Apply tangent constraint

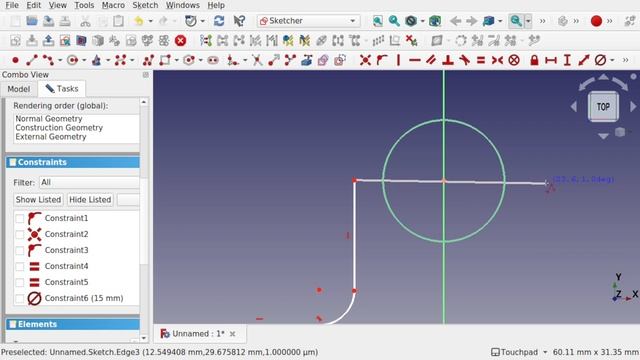[464, 60]
